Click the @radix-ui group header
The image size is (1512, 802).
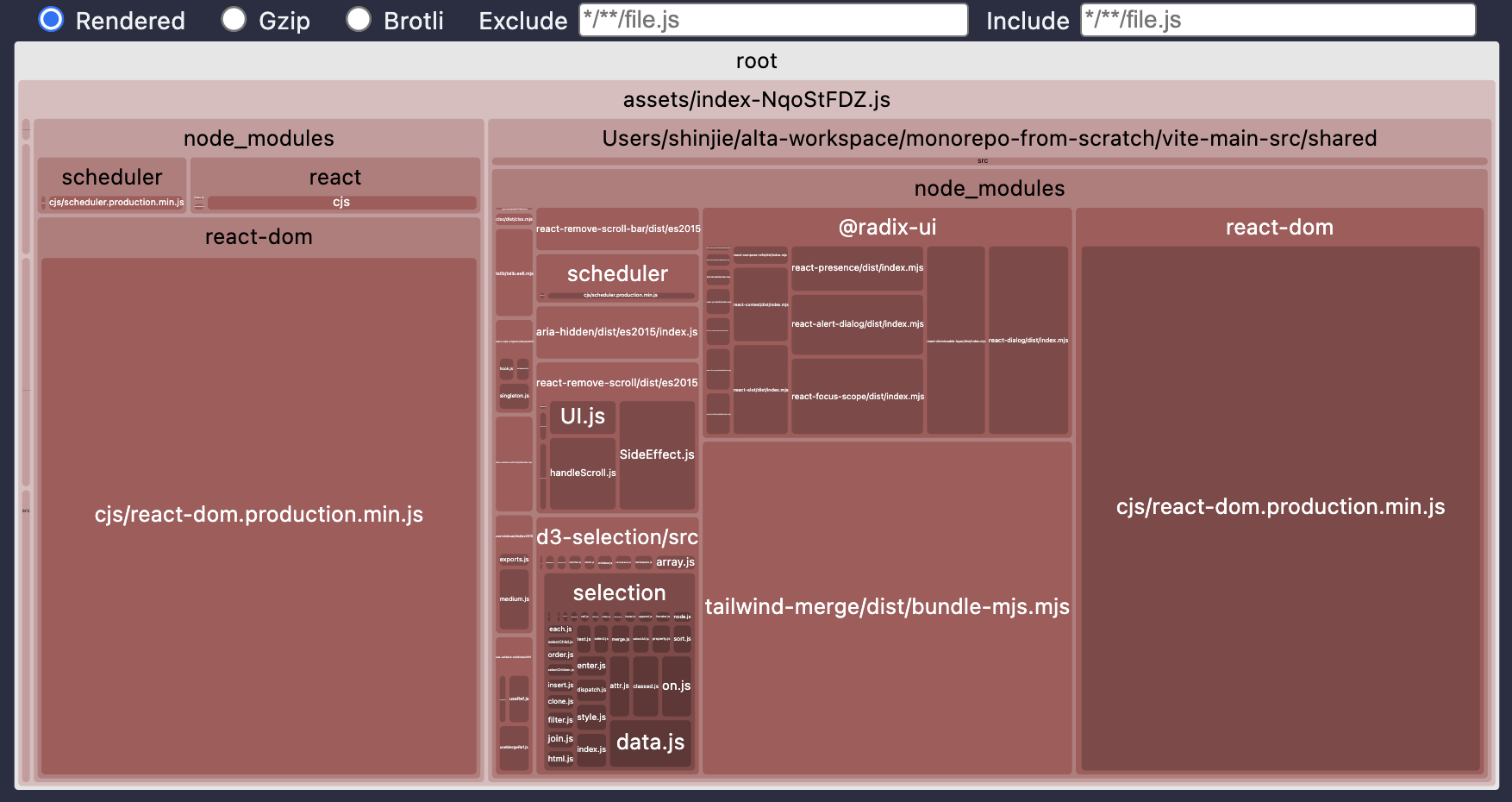click(x=887, y=227)
